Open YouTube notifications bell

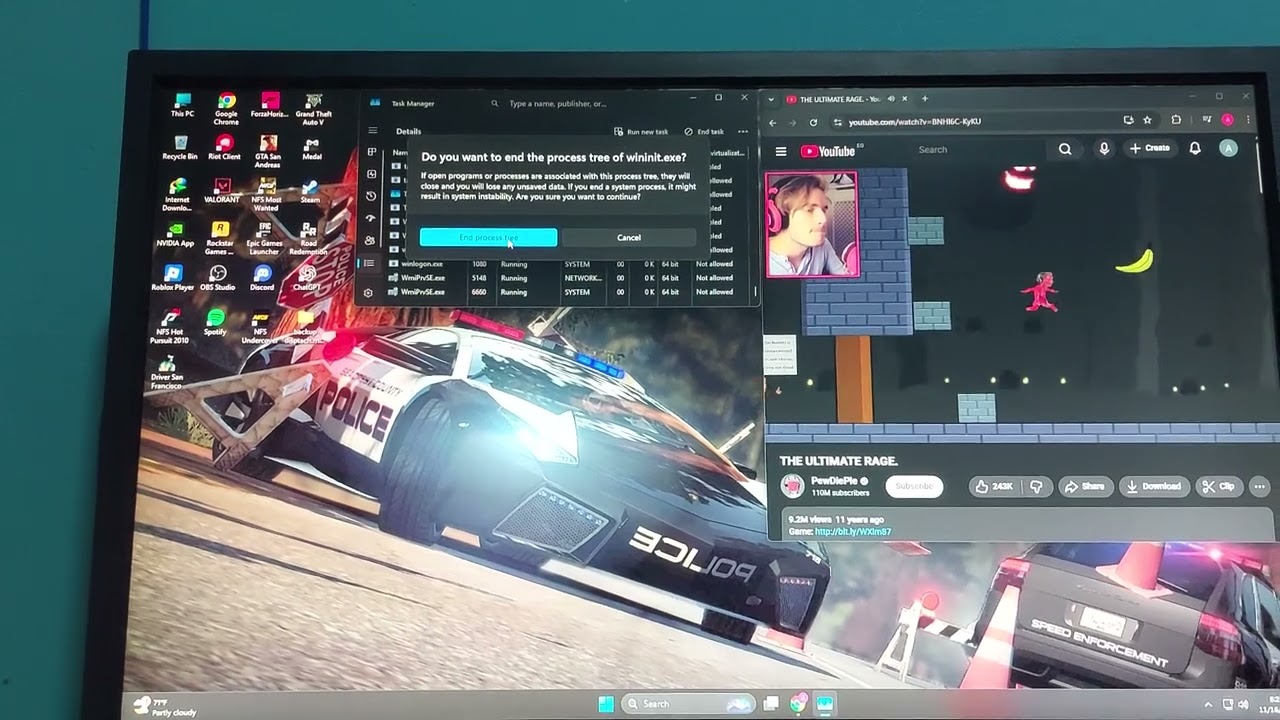[1195, 148]
